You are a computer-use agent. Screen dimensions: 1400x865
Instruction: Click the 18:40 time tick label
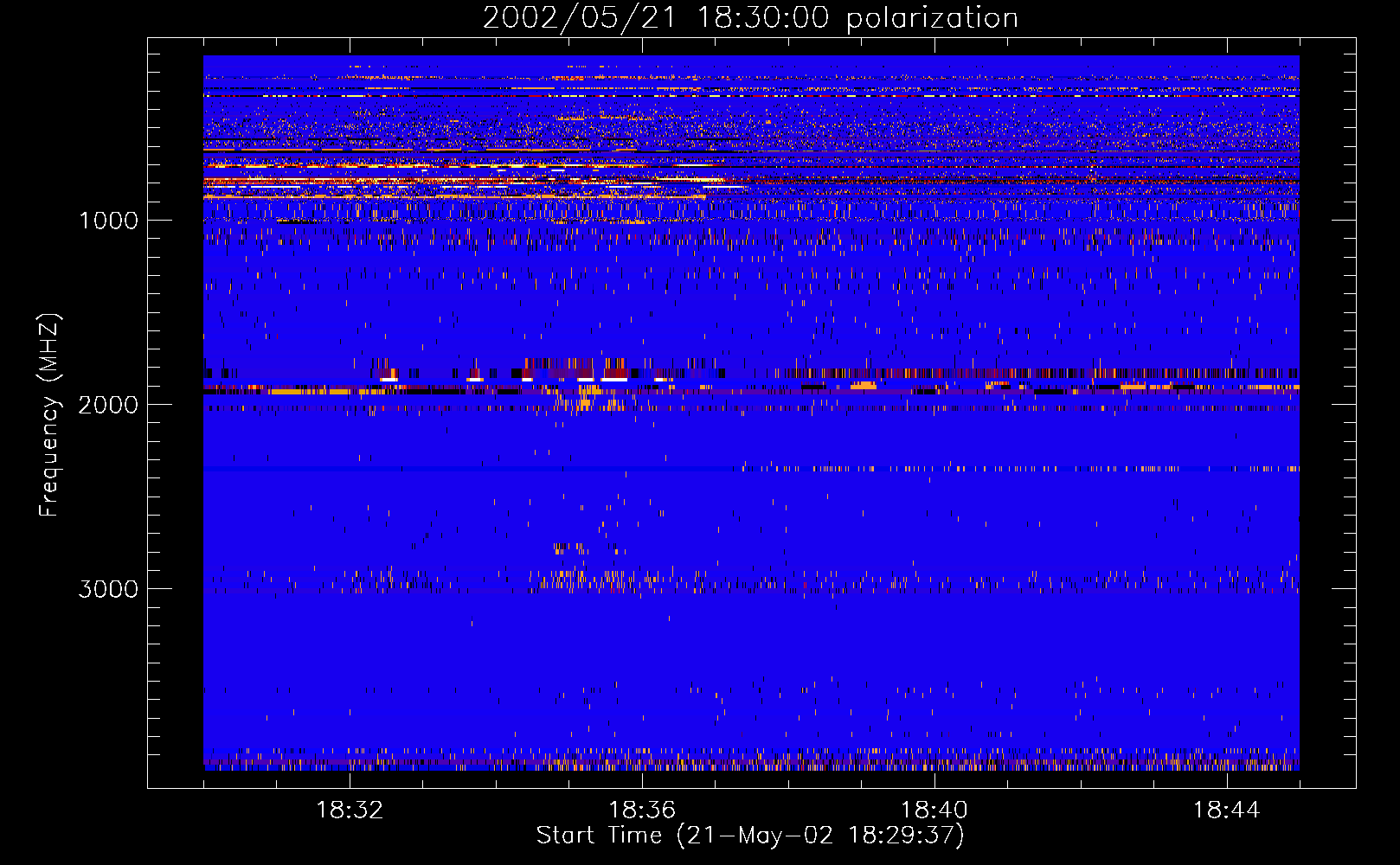934,811
